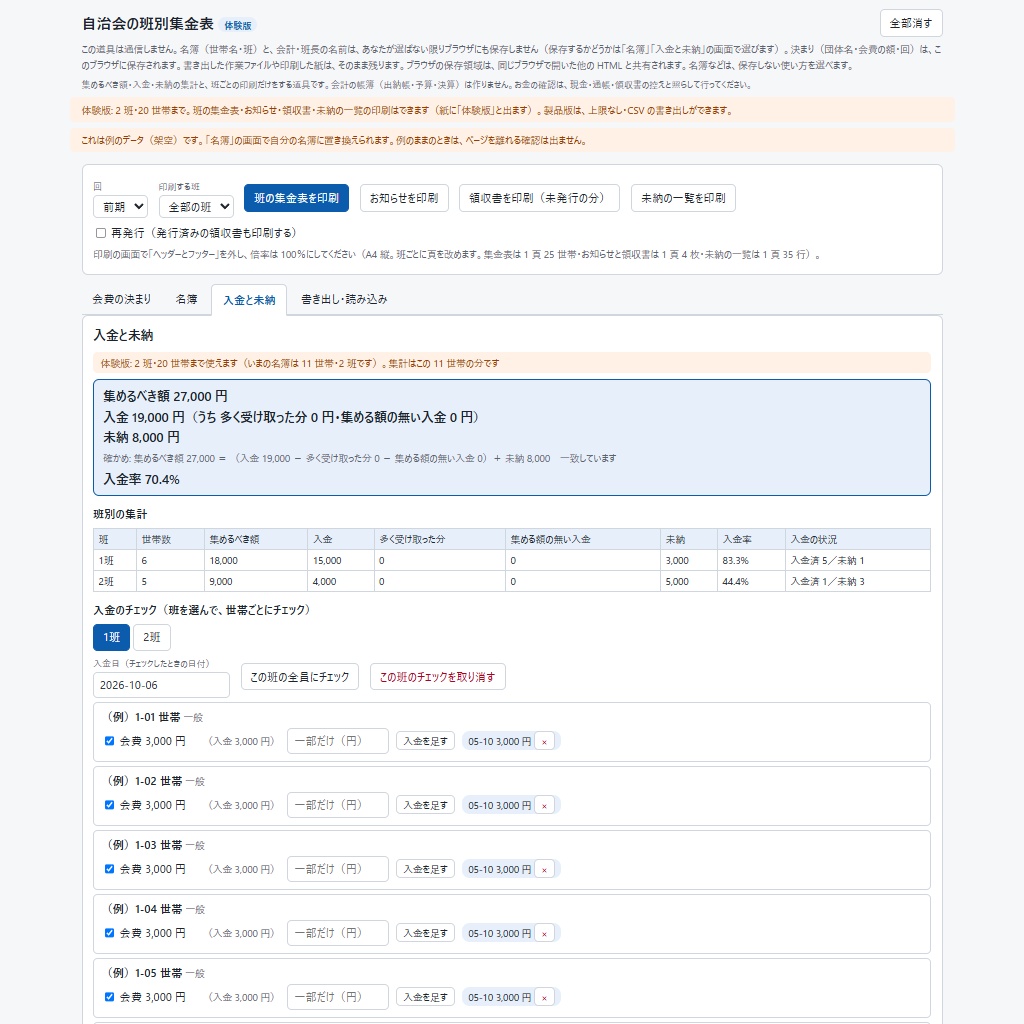Click 入金を足す for household 1-05
The width and height of the screenshot is (1024, 1024).
tap(425, 997)
